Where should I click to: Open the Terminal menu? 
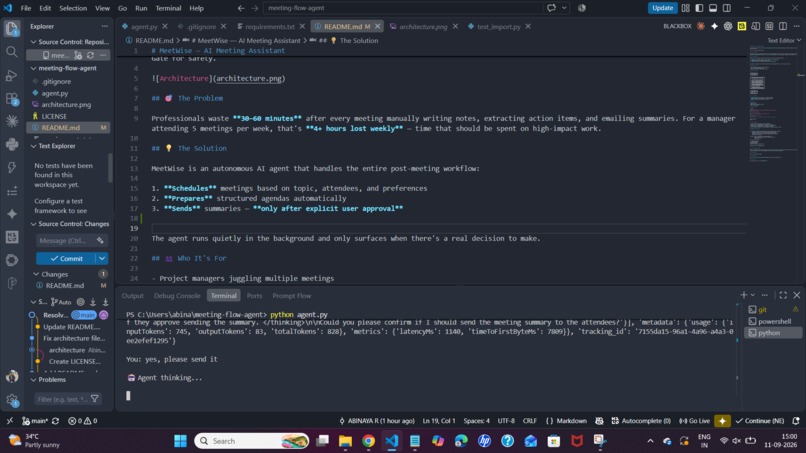(168, 8)
